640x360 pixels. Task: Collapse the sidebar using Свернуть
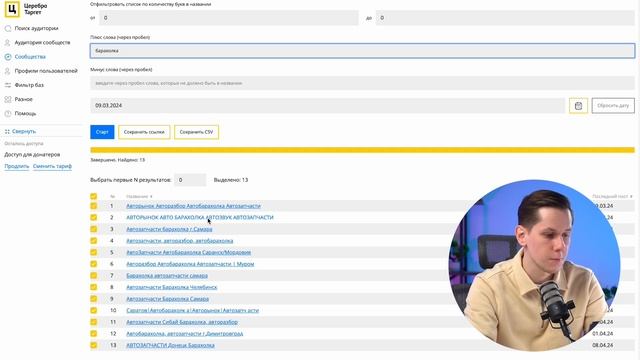[x=24, y=131]
